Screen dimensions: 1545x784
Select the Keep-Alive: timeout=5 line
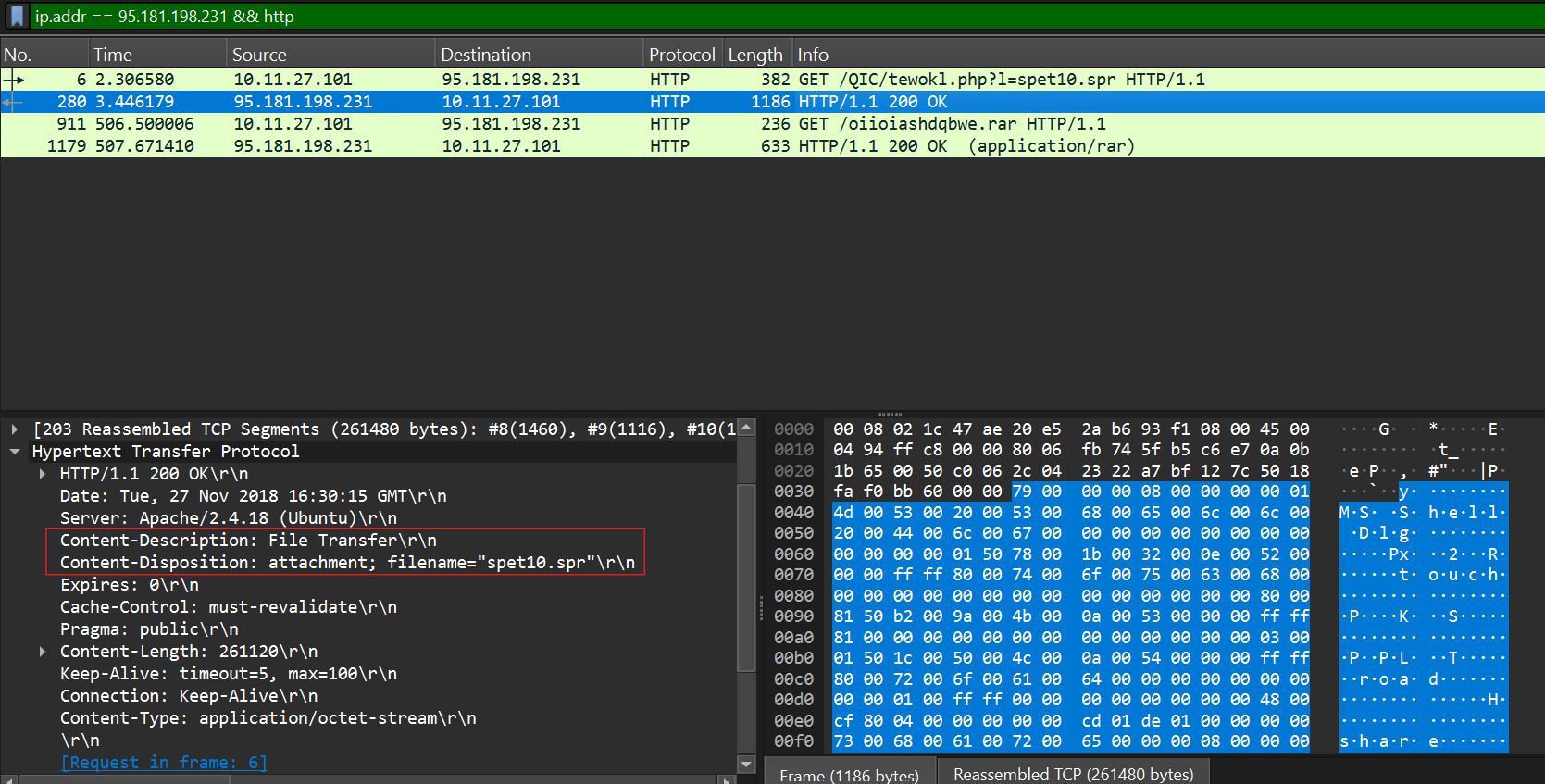coord(228,674)
